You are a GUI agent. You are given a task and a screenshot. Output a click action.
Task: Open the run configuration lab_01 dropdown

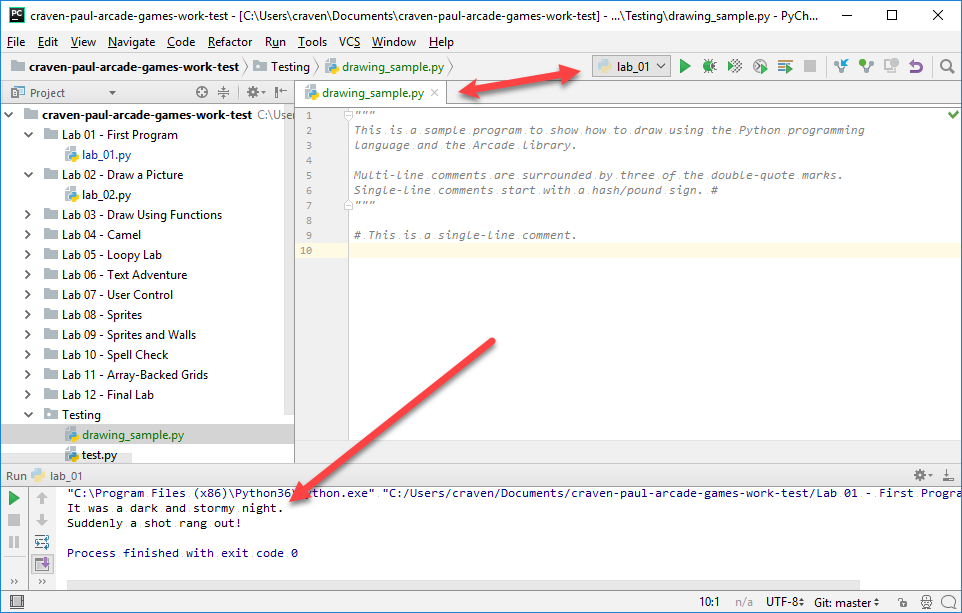pos(631,66)
